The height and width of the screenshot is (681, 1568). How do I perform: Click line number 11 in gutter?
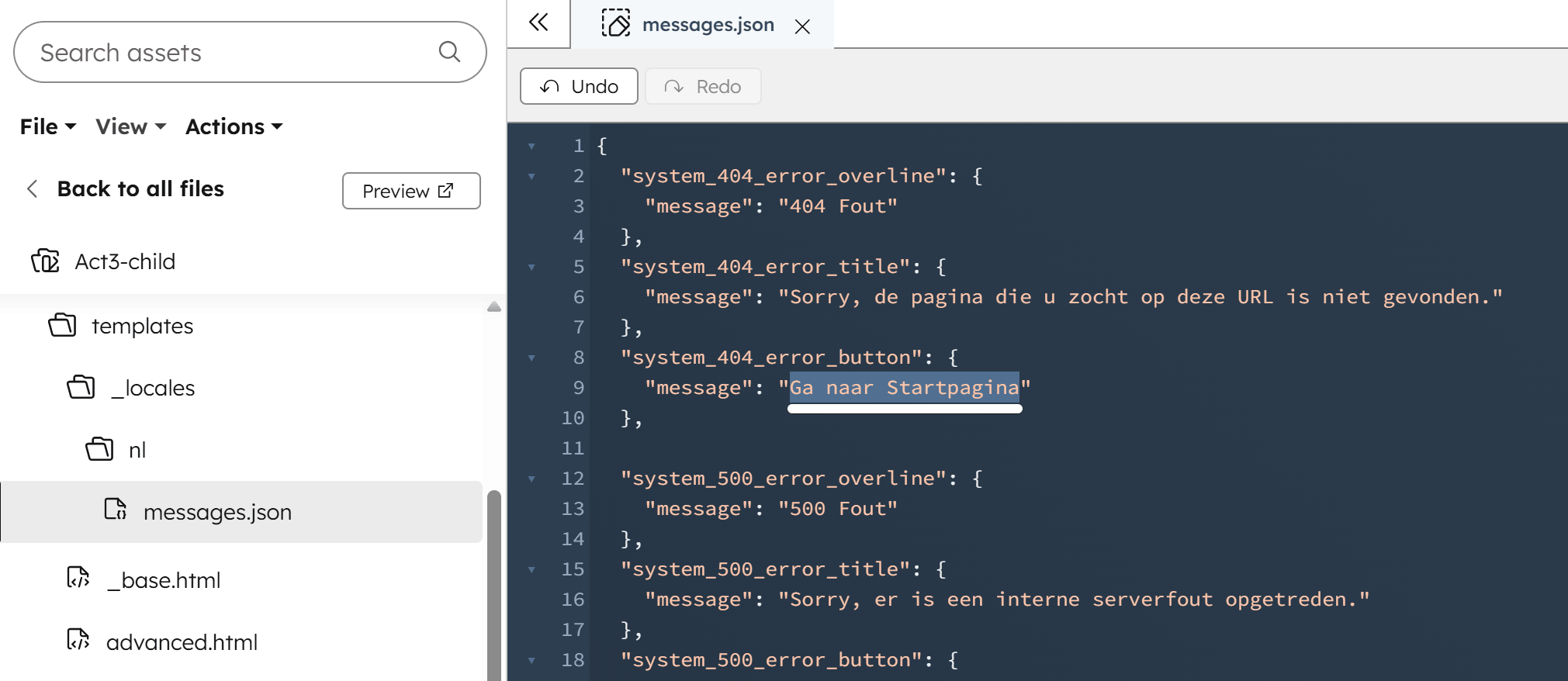click(573, 448)
